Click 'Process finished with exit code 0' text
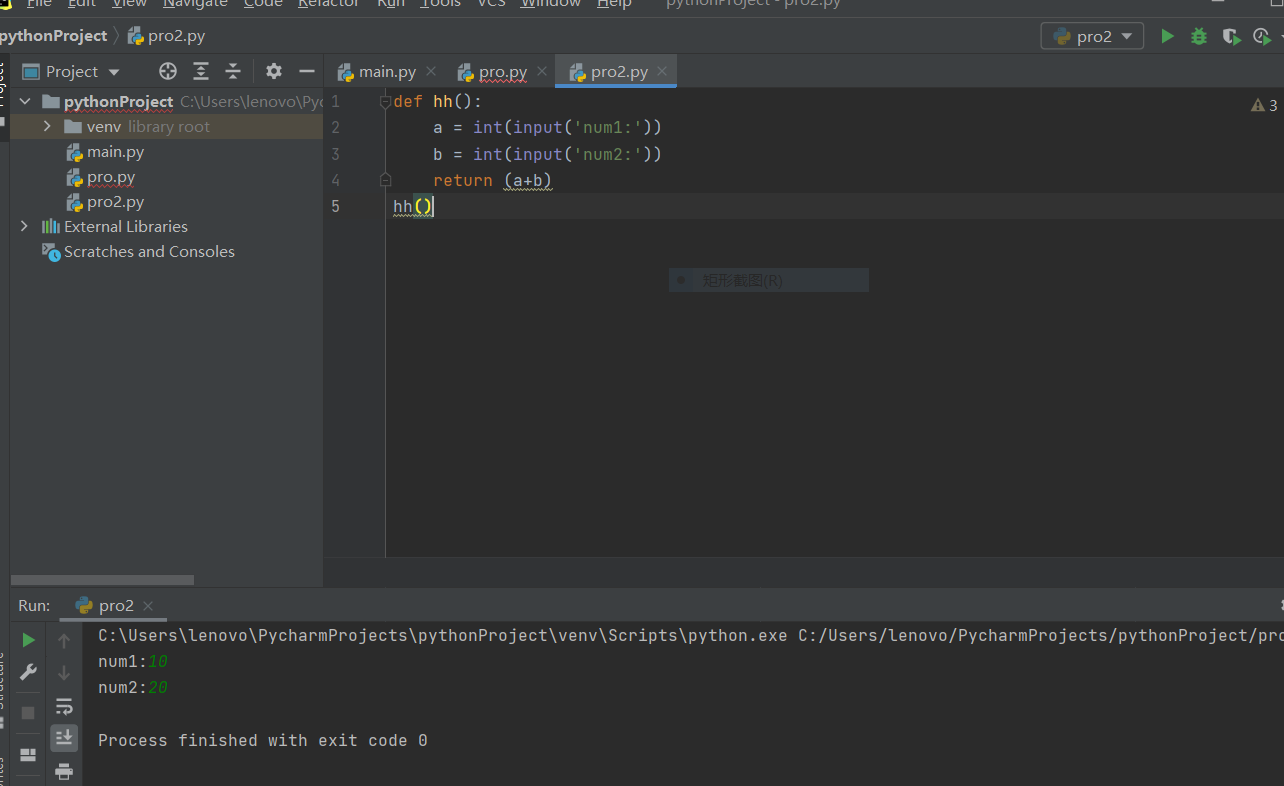 coord(263,741)
